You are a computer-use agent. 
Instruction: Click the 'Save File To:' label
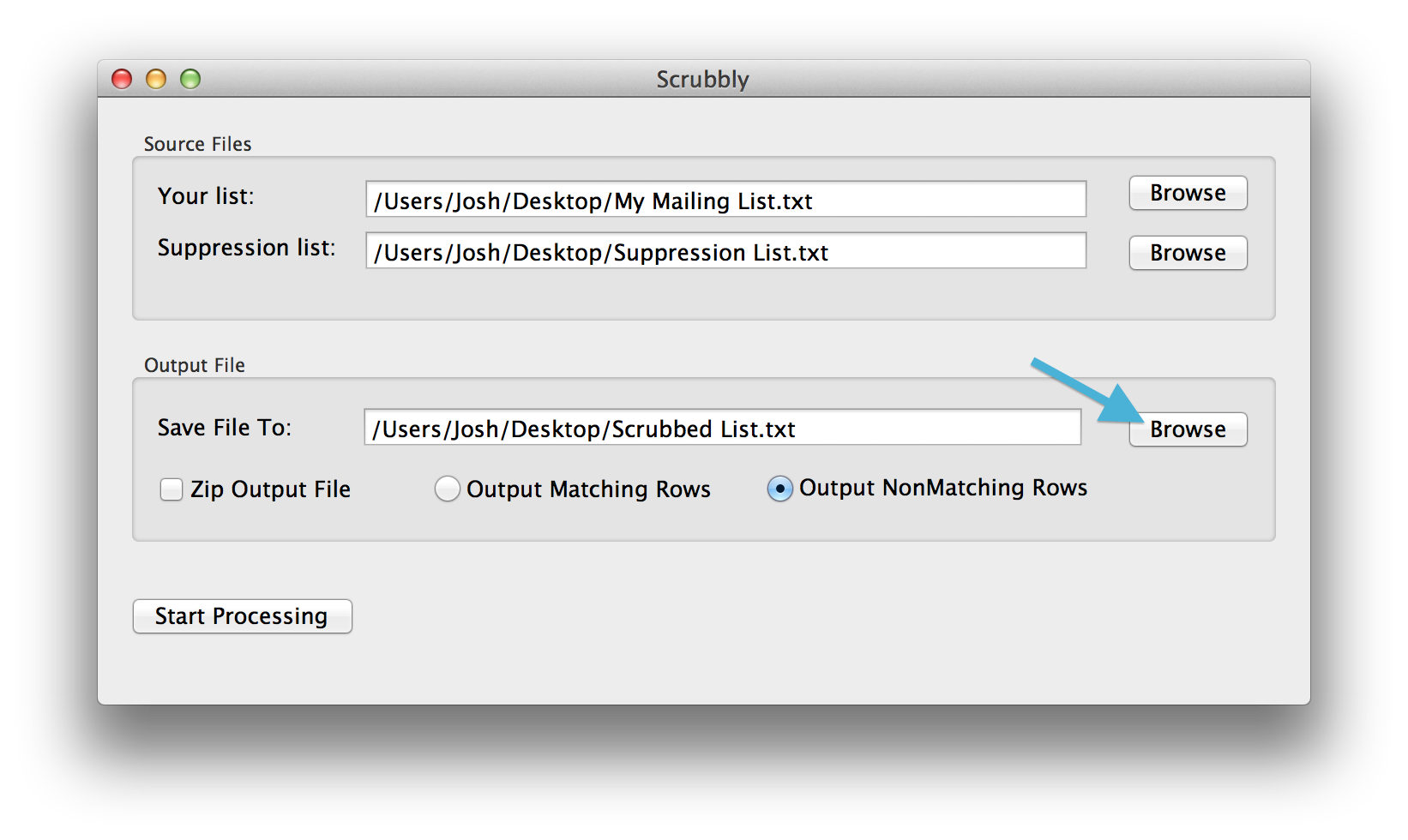pos(225,428)
